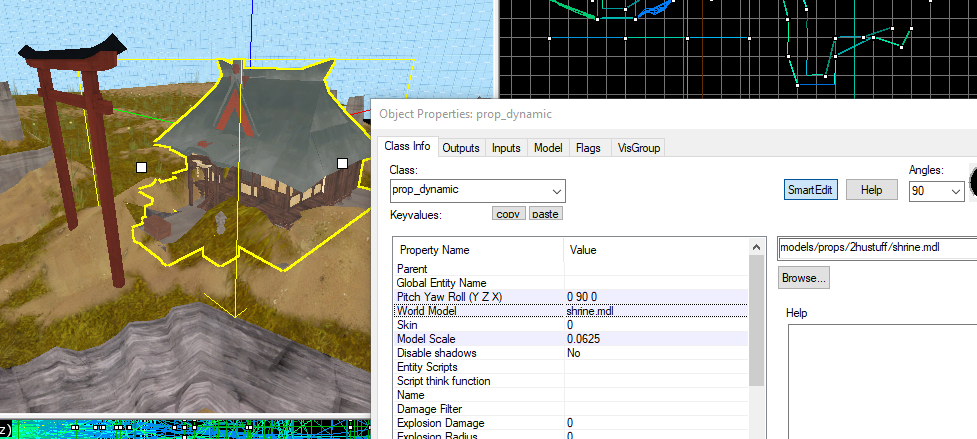
Task: Select the World Model property row
Action: coord(571,311)
